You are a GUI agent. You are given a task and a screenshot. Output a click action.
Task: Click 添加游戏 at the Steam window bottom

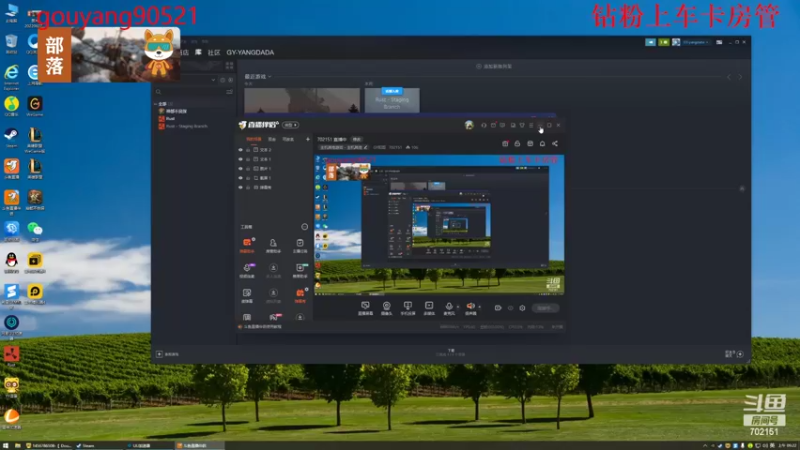click(x=168, y=354)
